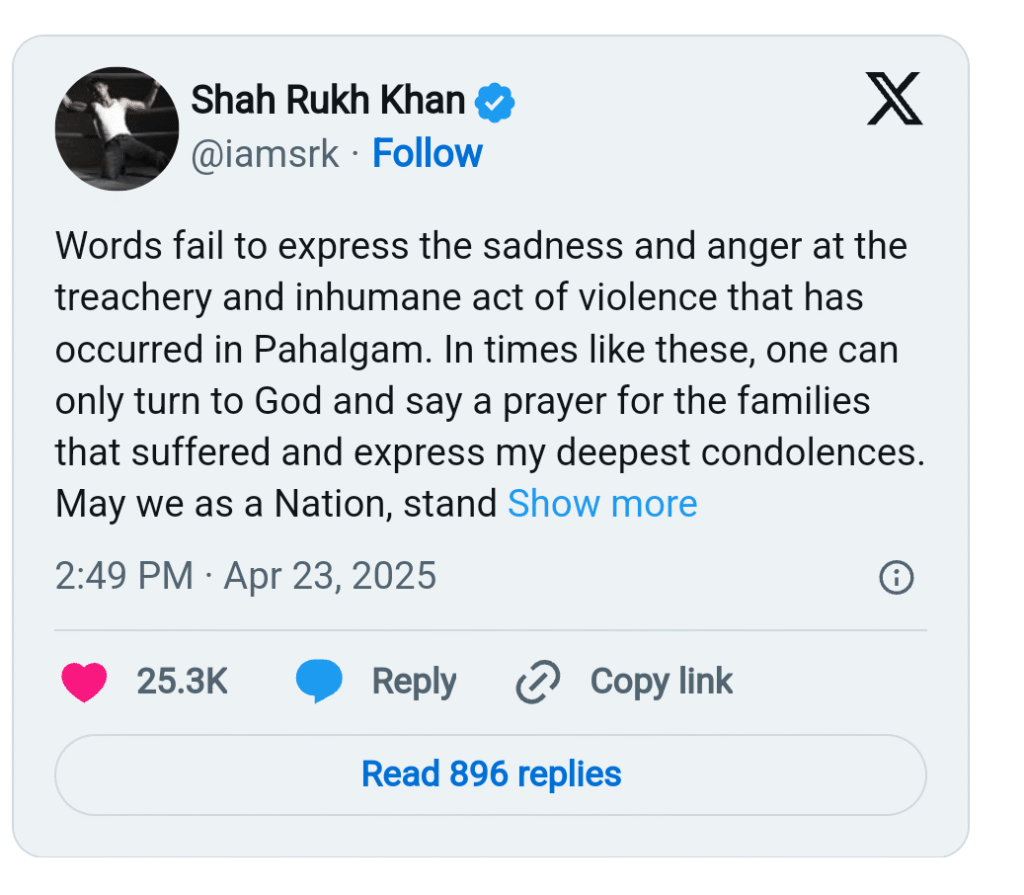Follow the @iamsrk account
The height and width of the screenshot is (895, 1024).
(x=427, y=154)
